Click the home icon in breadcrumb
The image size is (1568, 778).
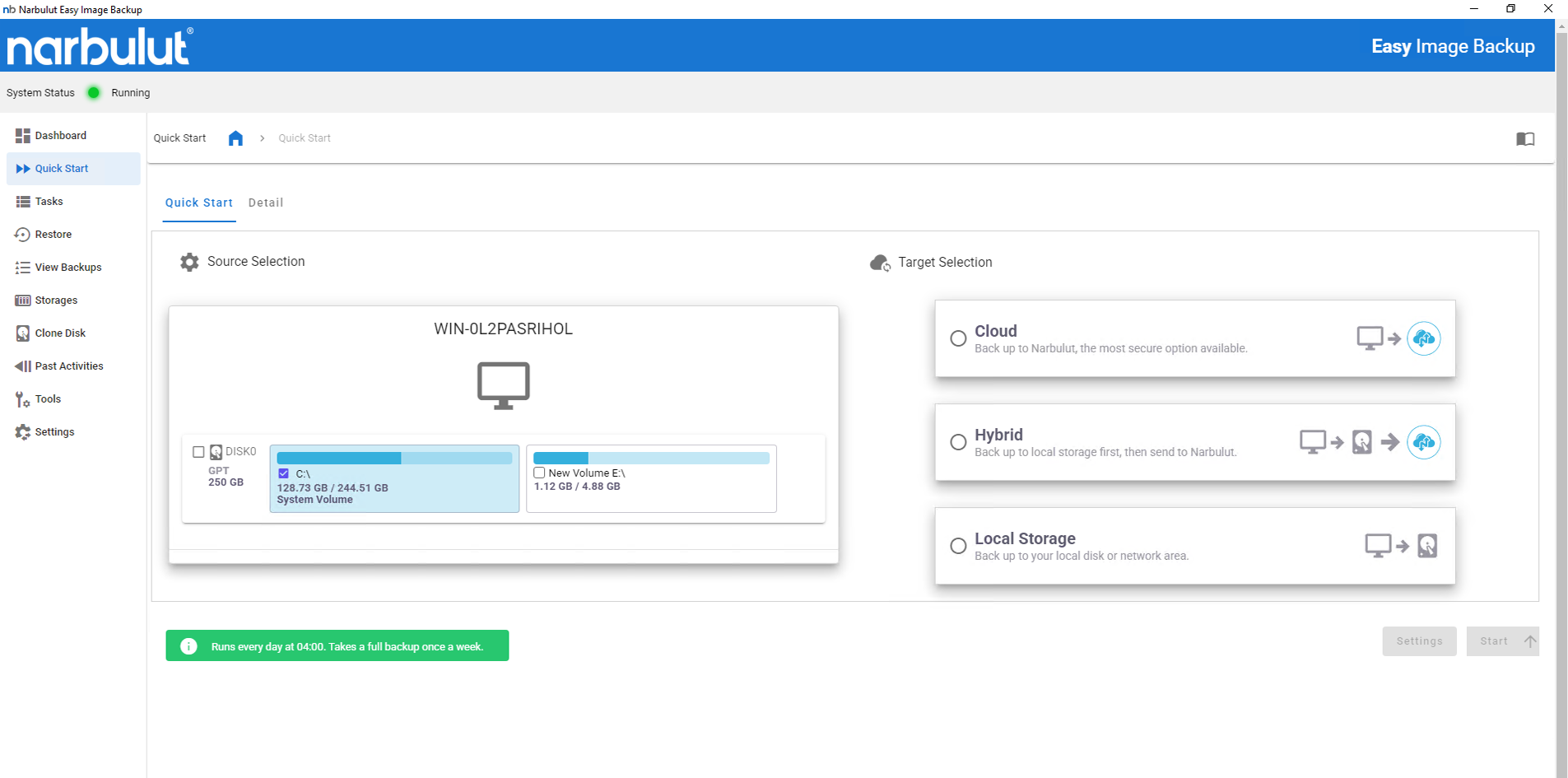pos(235,138)
